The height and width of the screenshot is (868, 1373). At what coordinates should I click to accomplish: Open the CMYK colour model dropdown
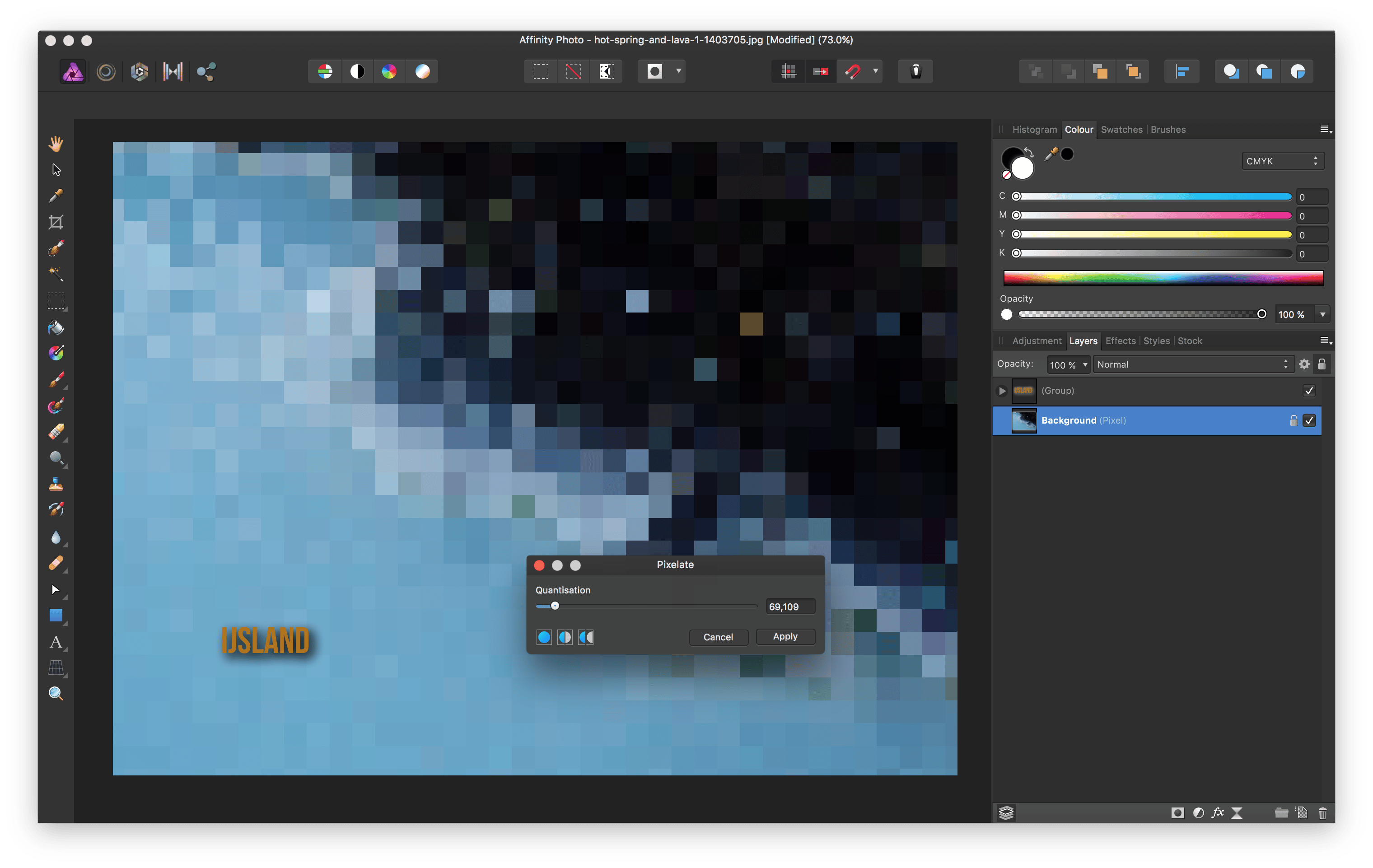[1282, 161]
